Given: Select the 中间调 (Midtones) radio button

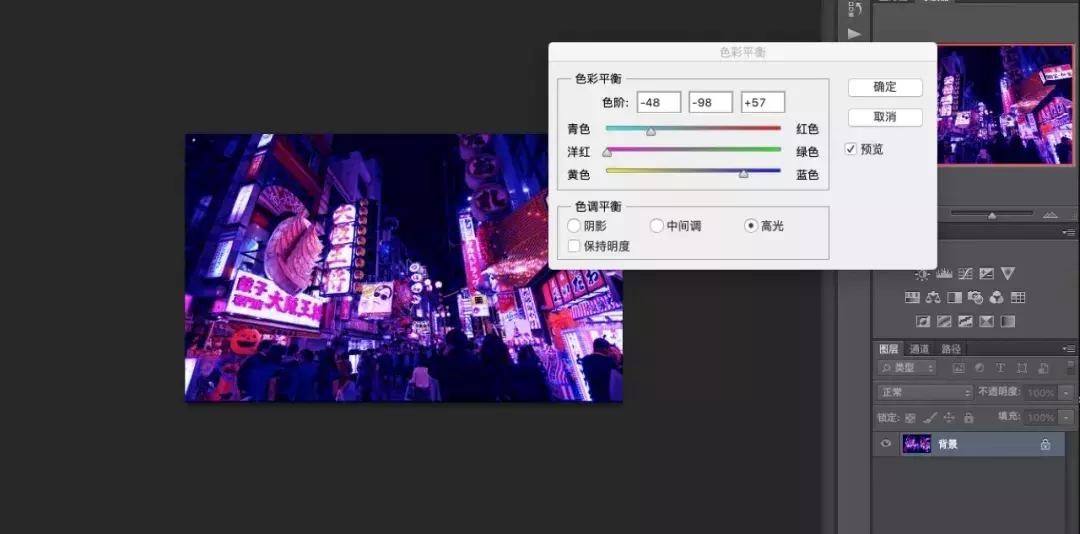Looking at the screenshot, I should coord(657,226).
